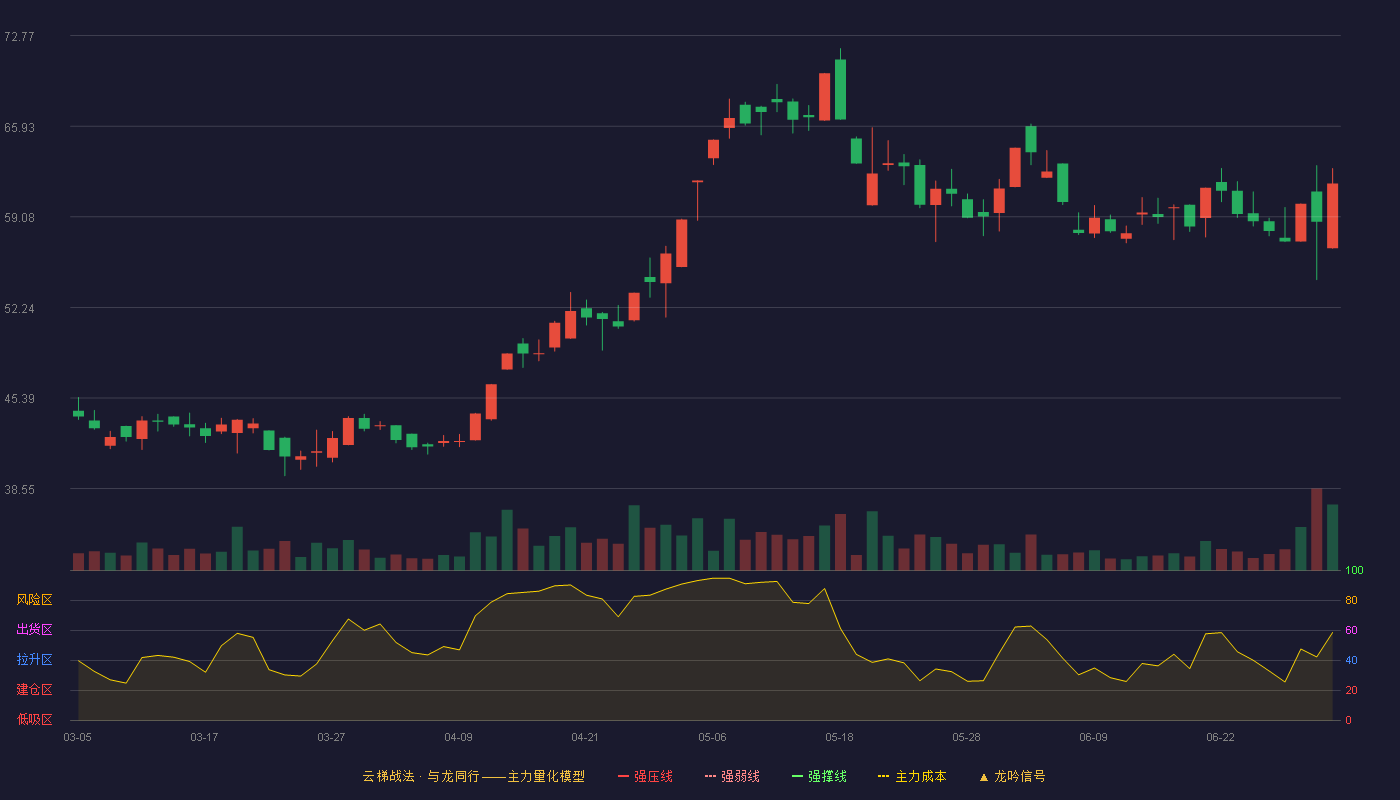Select the 04-09 date axis label
Screen dimensions: 1400x800
tap(458, 737)
